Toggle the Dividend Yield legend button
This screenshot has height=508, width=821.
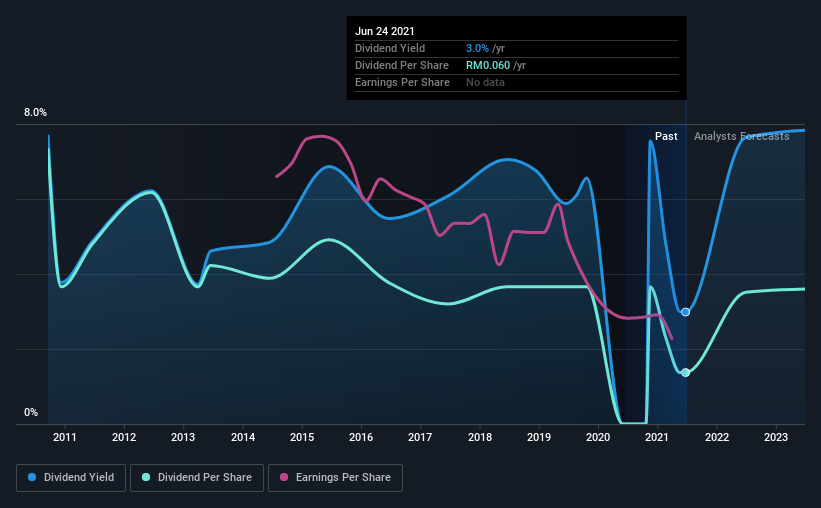[71, 478]
